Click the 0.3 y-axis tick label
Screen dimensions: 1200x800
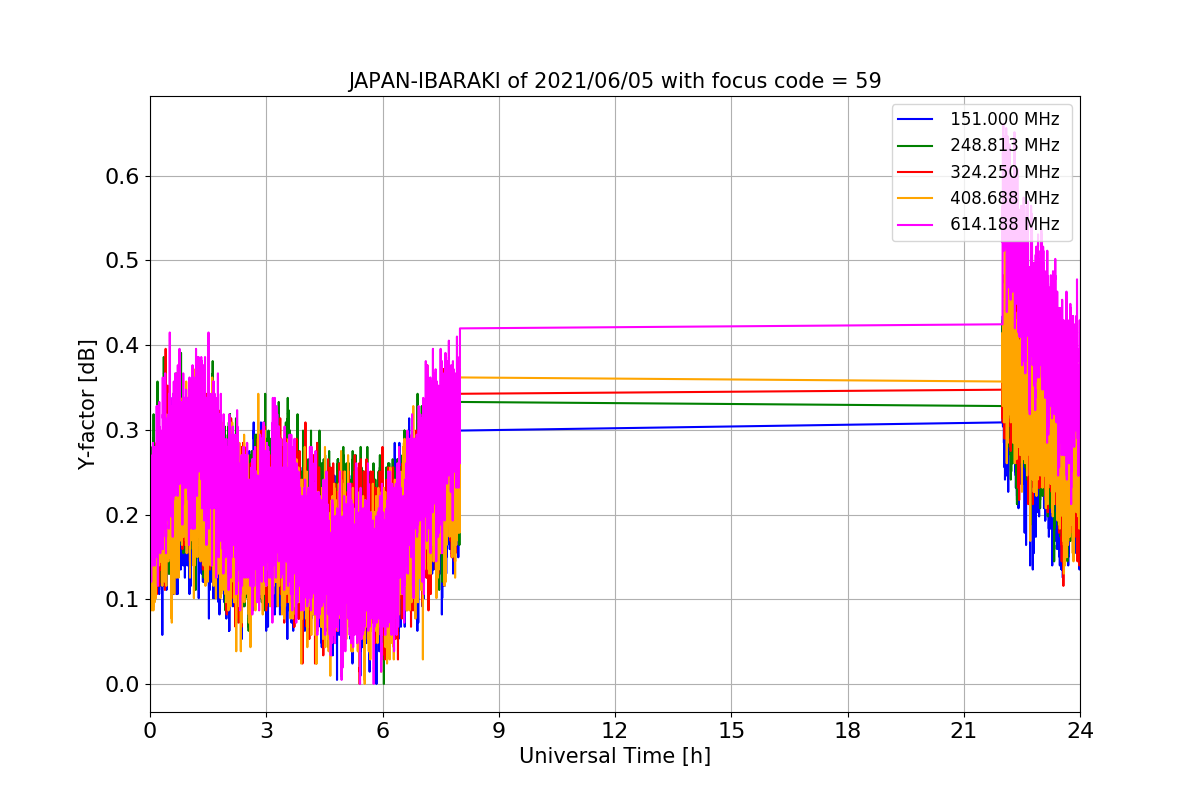point(123,430)
